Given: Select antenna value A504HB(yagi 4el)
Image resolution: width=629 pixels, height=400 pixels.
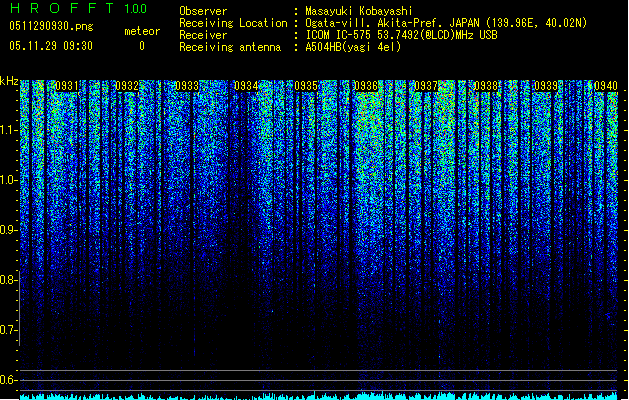Looking at the screenshot, I should pyautogui.click(x=353, y=47).
